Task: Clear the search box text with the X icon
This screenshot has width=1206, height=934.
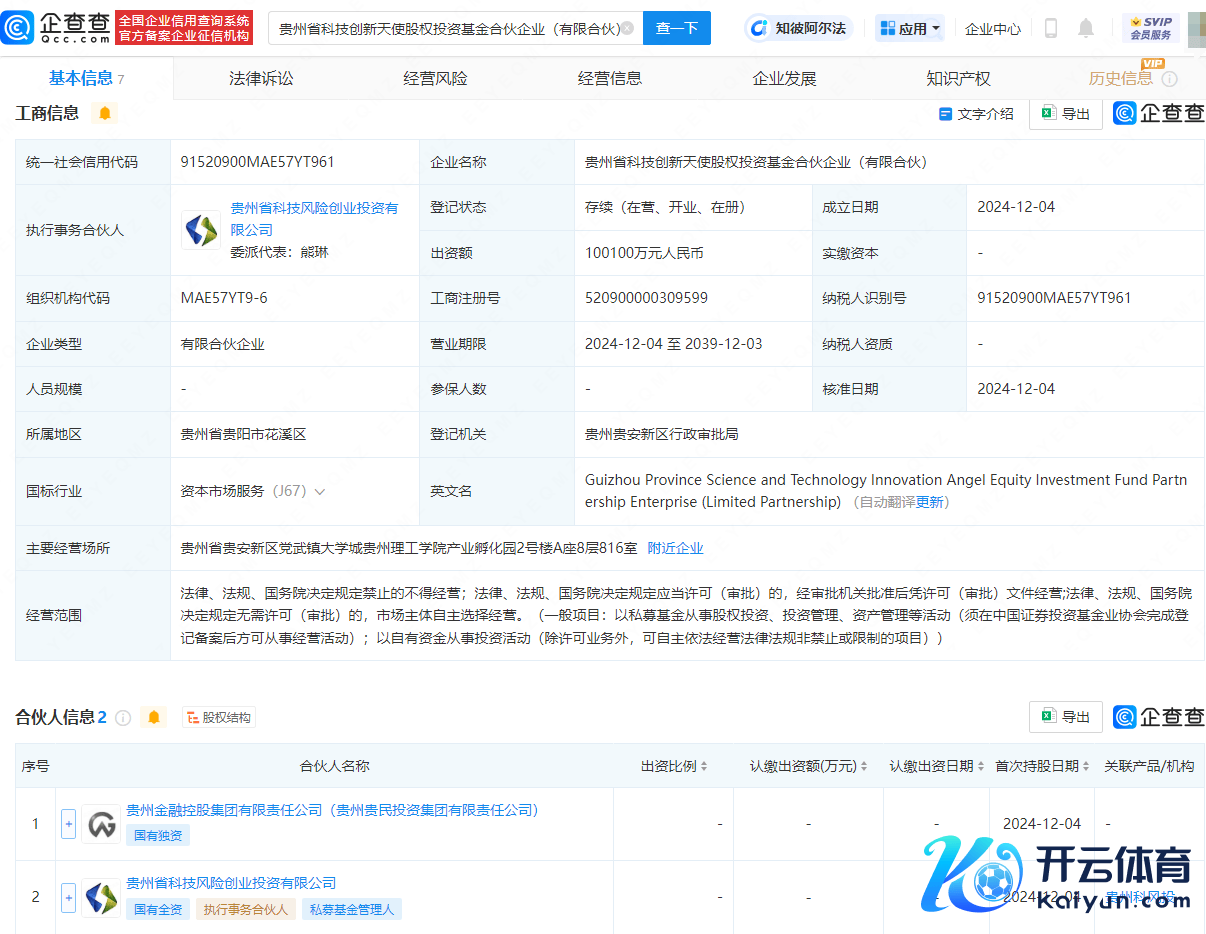Action: coord(627,28)
